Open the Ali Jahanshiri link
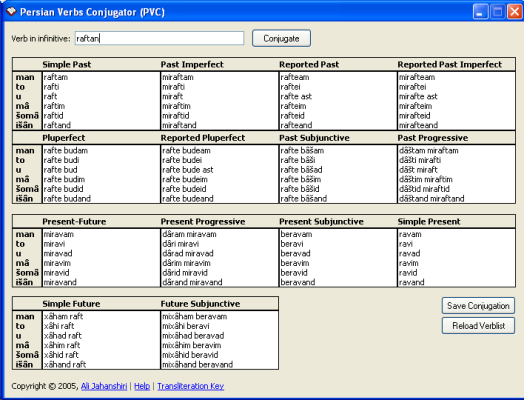This screenshot has height=400, width=524. (104, 386)
